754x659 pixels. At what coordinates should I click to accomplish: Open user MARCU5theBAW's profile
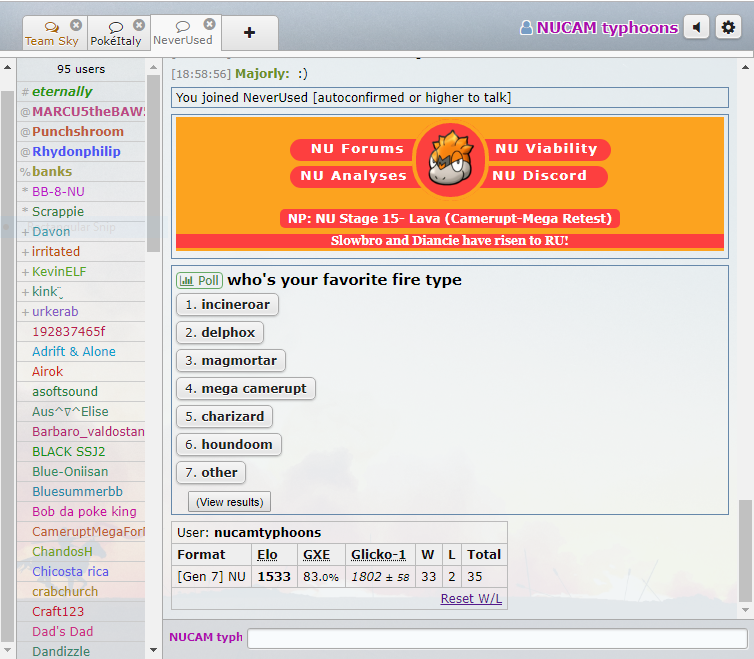[81, 112]
